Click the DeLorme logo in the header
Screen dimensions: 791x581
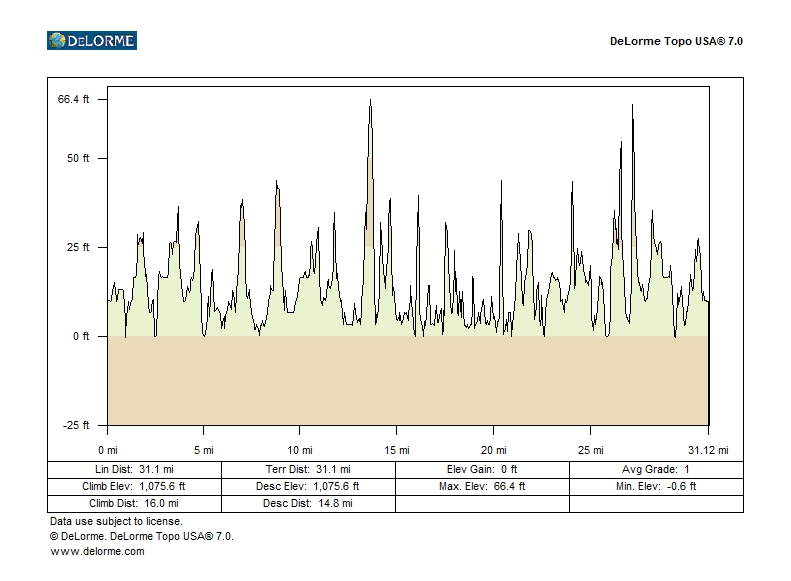(x=91, y=41)
